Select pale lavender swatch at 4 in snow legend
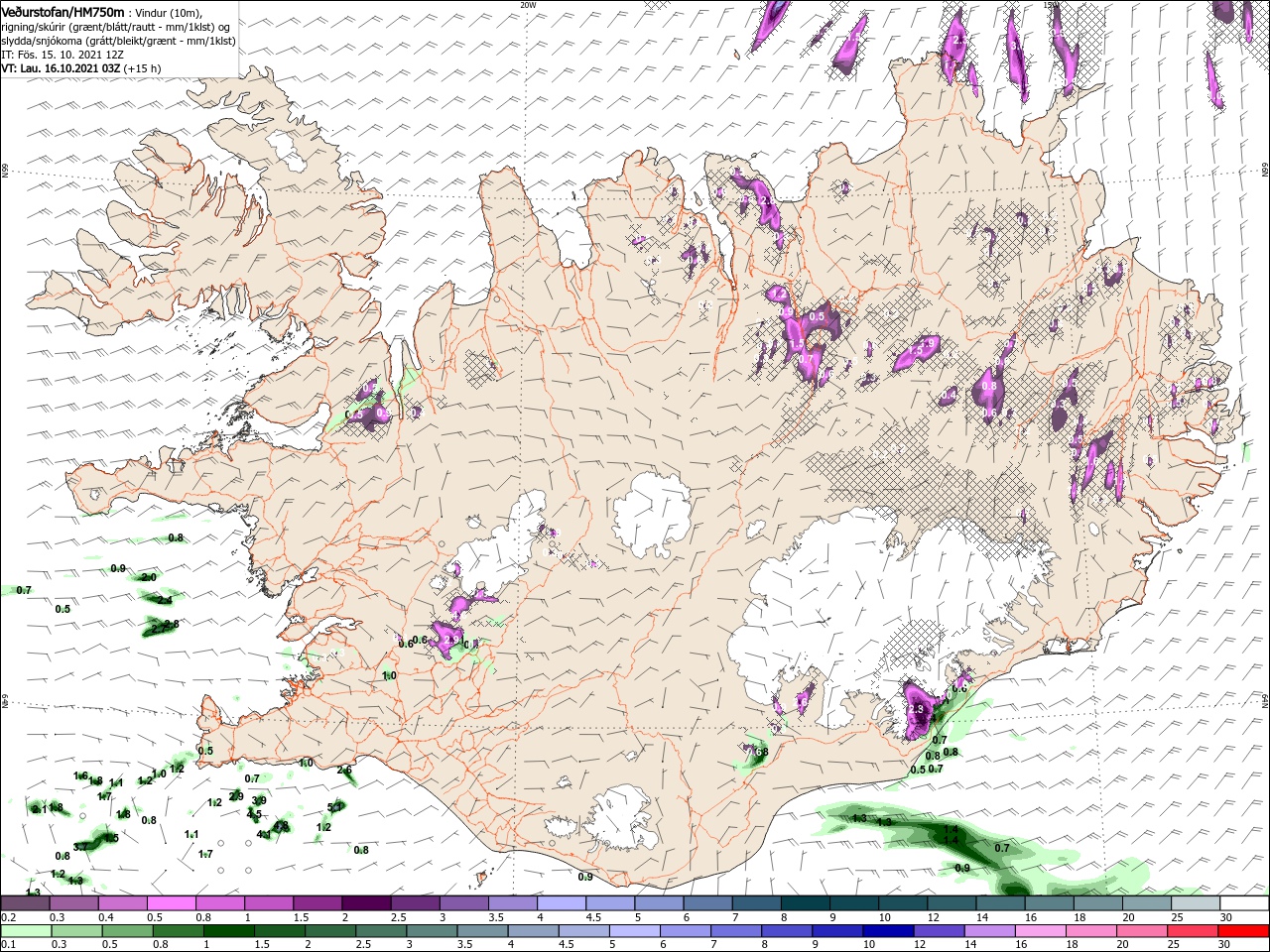 pos(562,902)
